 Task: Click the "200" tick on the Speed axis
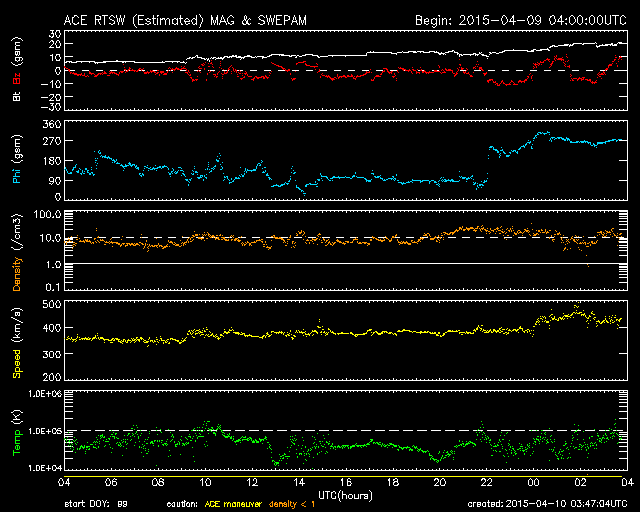[52, 376]
